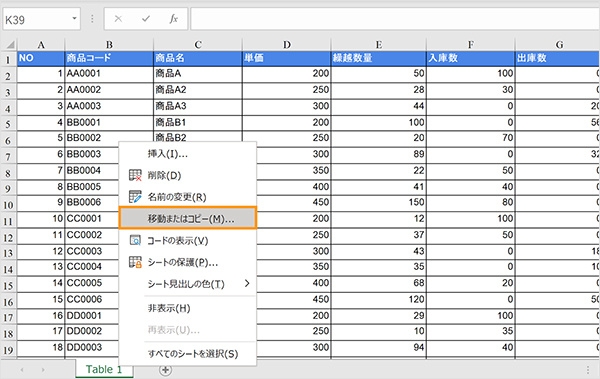The image size is (600, 379).
Task: Choose 名前の変更(R) from the context menu
Action: (188, 197)
